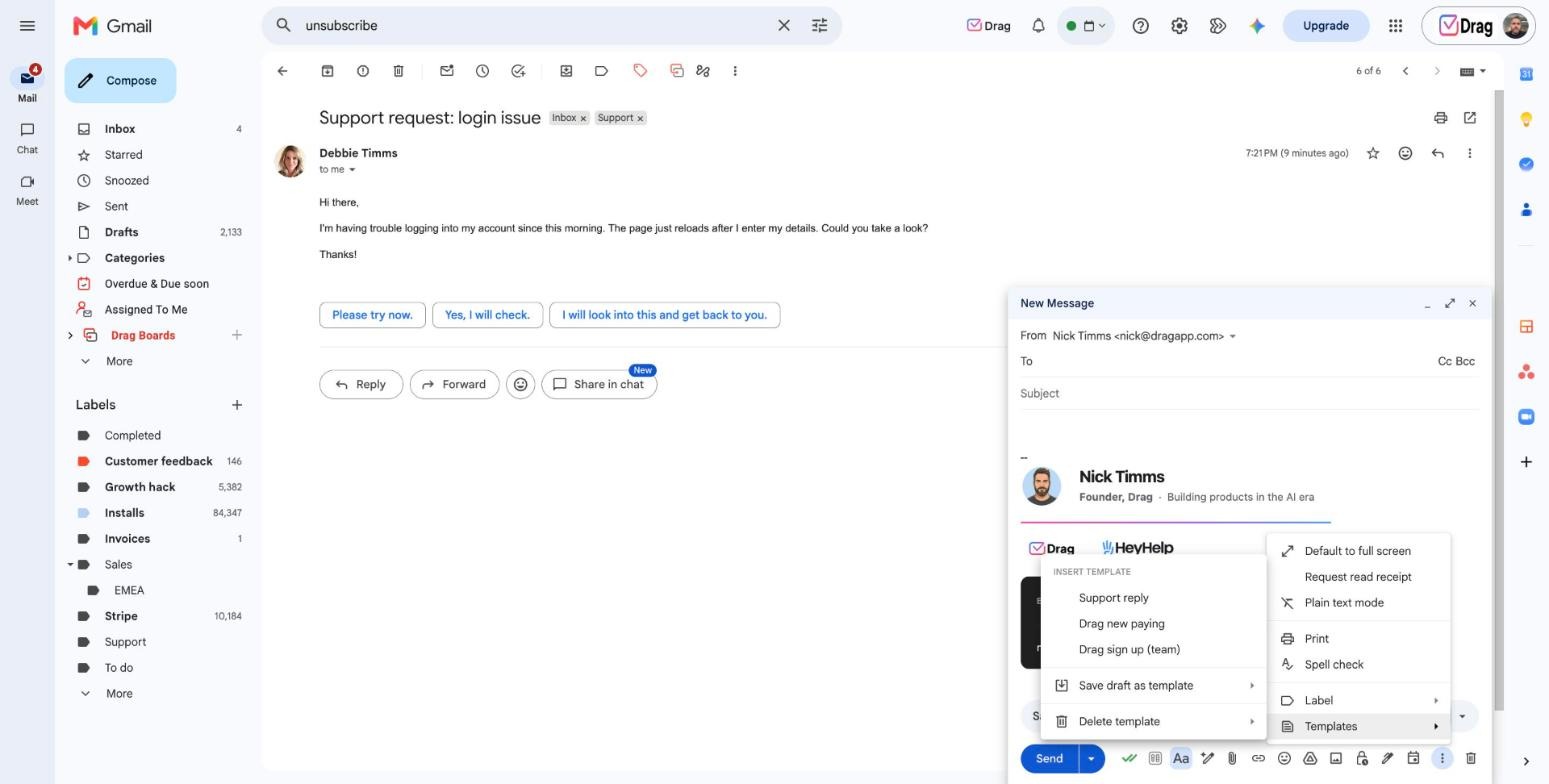The height and width of the screenshot is (784, 1549).
Task: Reply using the arrow icon beside the timestamp
Action: coord(1437,153)
